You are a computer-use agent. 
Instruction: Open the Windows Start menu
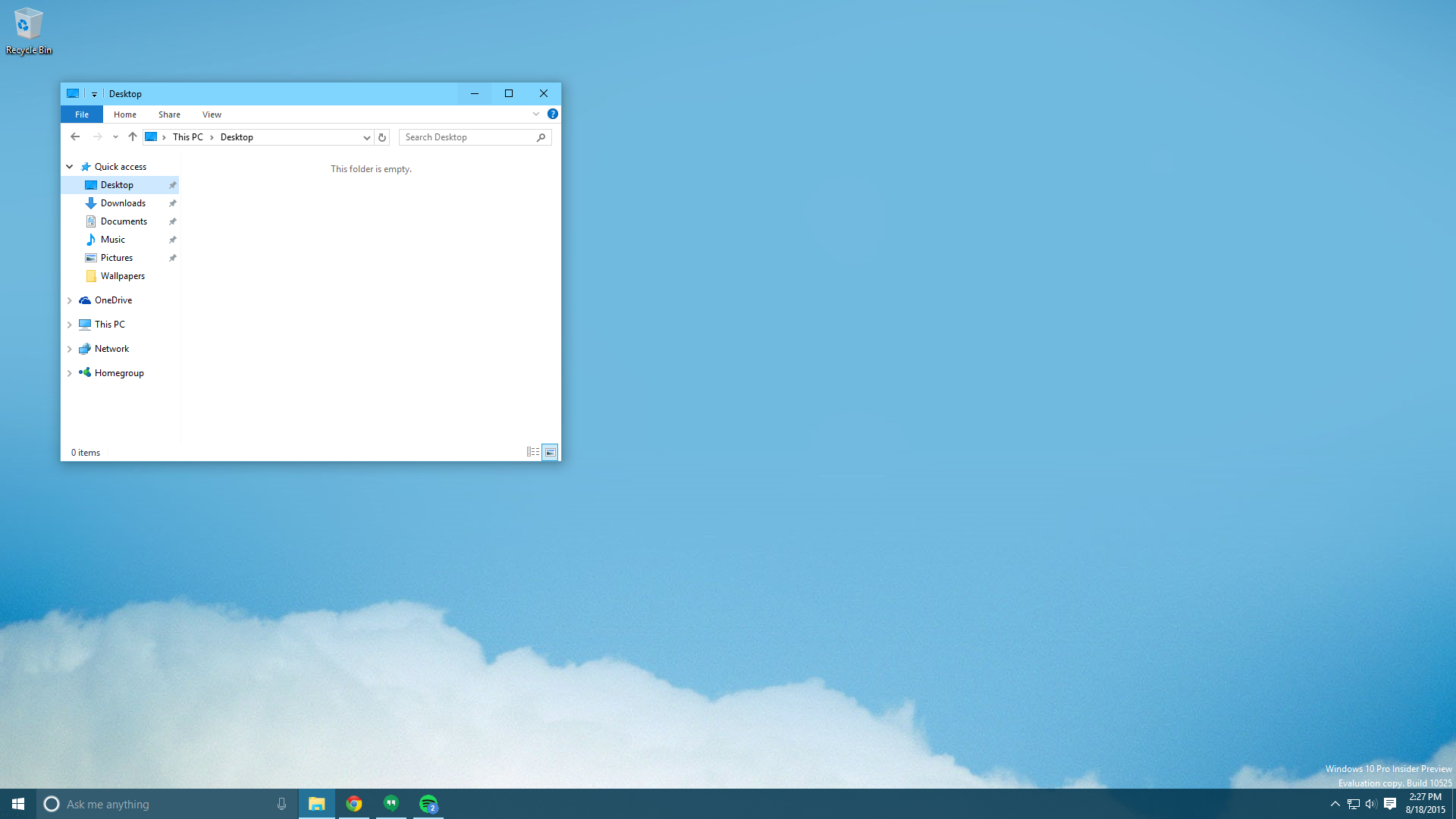pyautogui.click(x=18, y=804)
